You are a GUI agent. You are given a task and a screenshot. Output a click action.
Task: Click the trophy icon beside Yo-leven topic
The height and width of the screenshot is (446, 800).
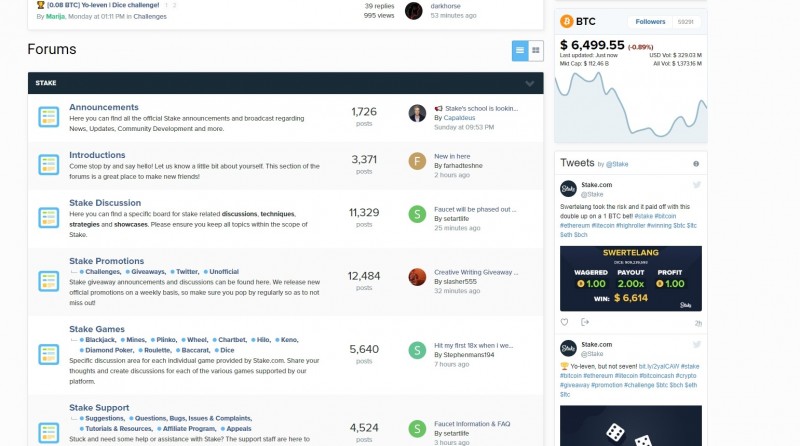pyautogui.click(x=40, y=5)
